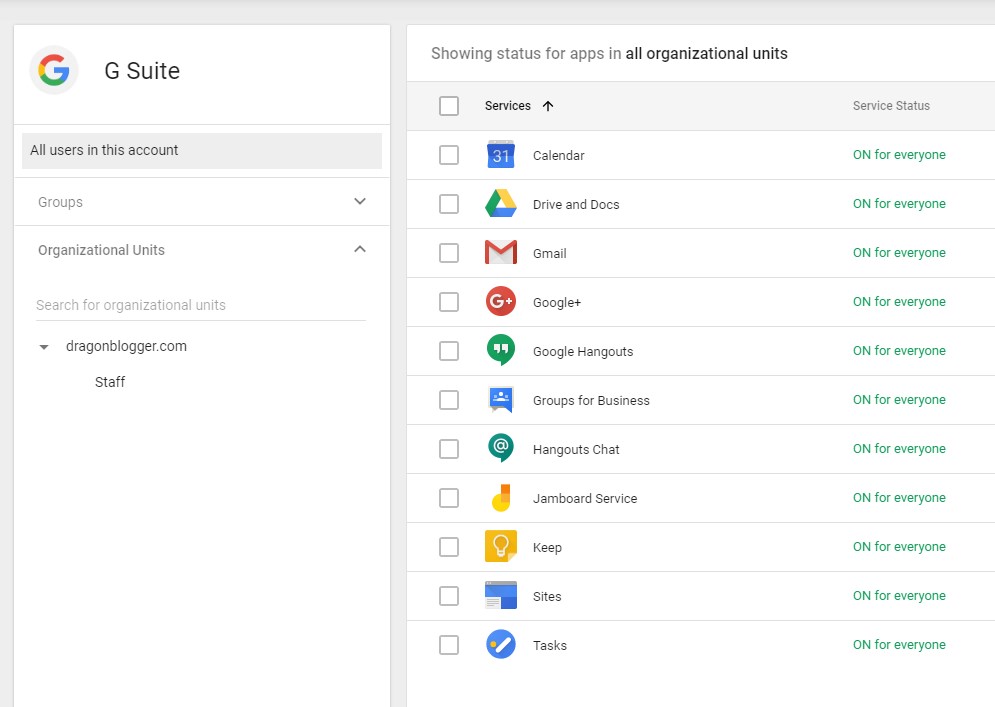Click Calendar's ON for everyone status
This screenshot has height=707, width=995.
[x=899, y=155]
